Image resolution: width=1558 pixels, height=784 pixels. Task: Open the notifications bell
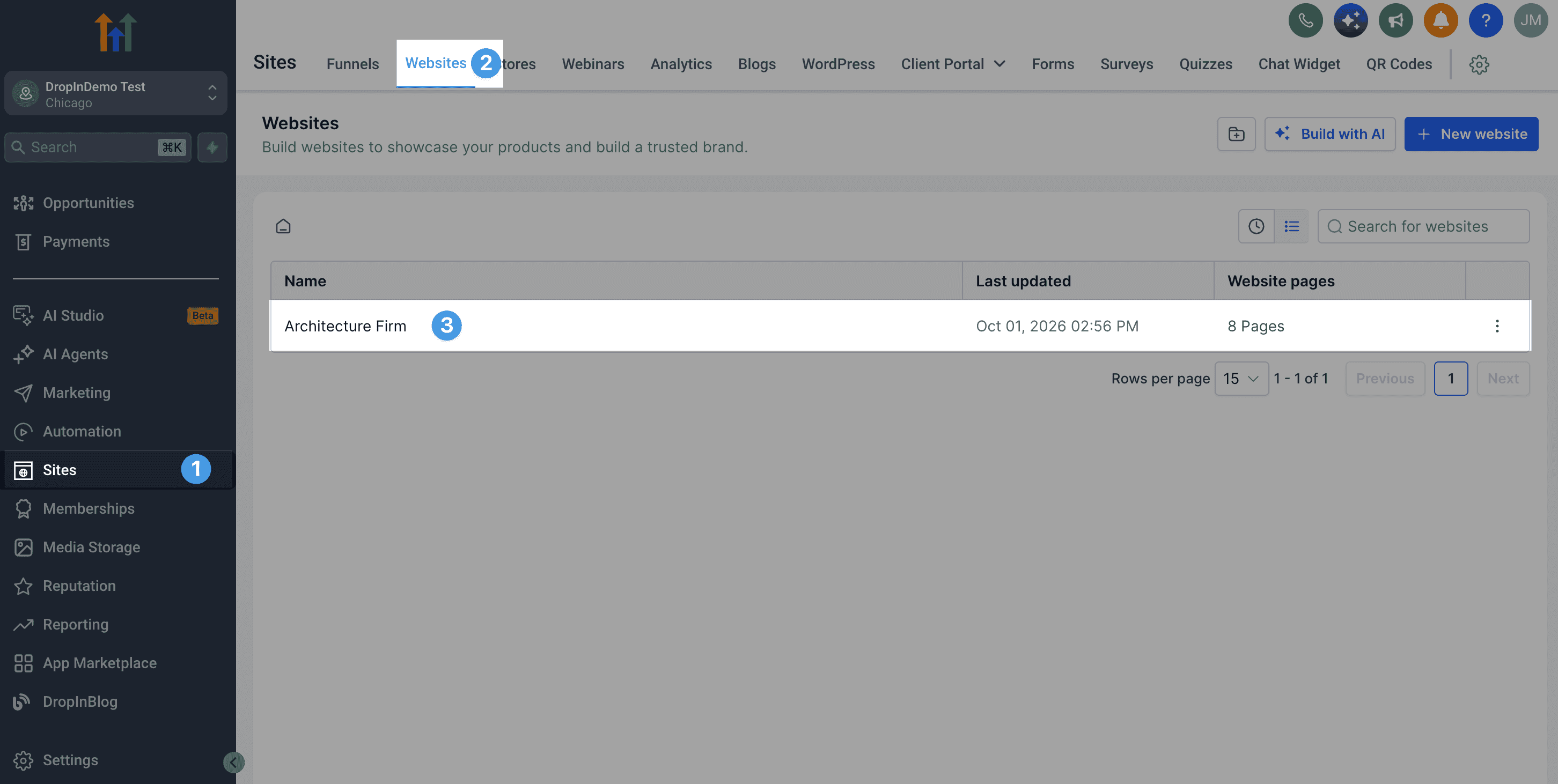click(1441, 20)
